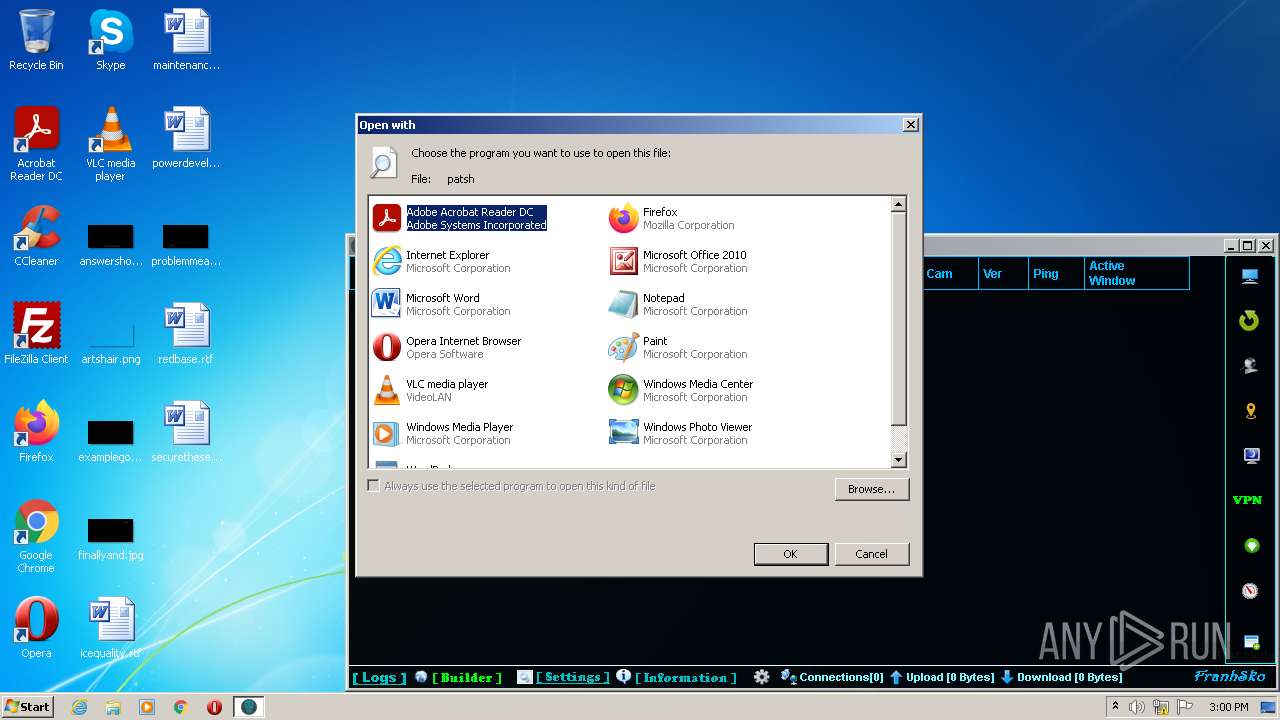Click the green refresh arrow sidebar icon
1280x720 pixels.
[x=1249, y=320]
